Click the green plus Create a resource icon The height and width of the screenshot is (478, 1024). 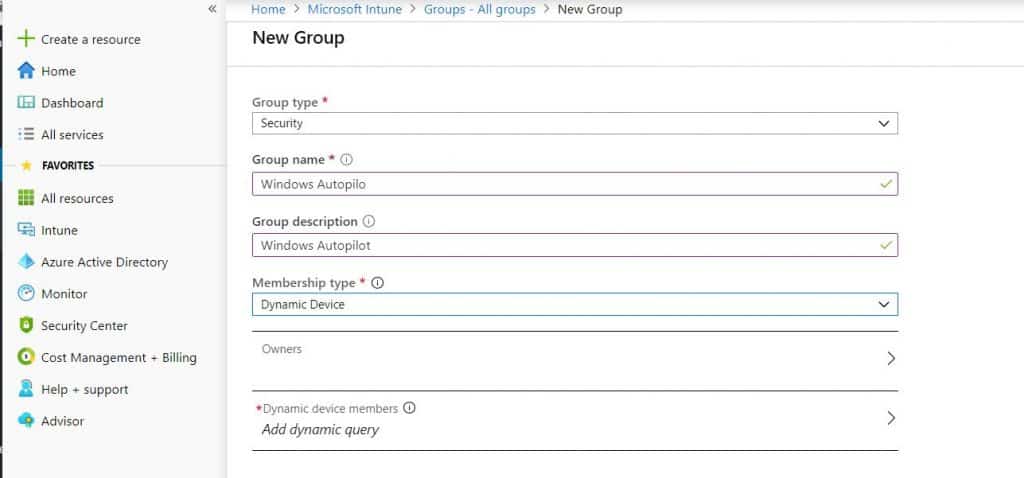pos(25,39)
